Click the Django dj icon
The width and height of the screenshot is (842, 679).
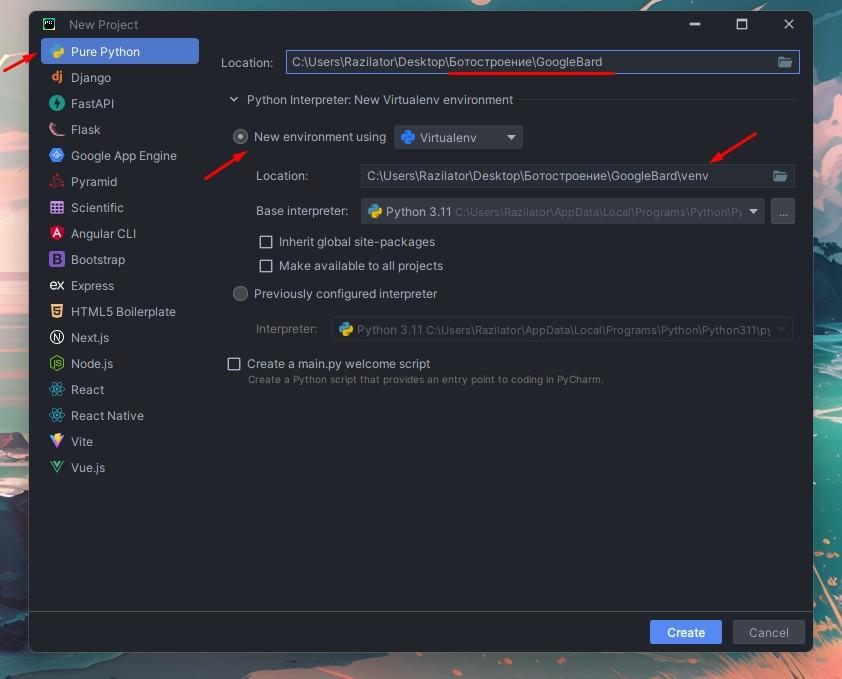click(x=57, y=77)
